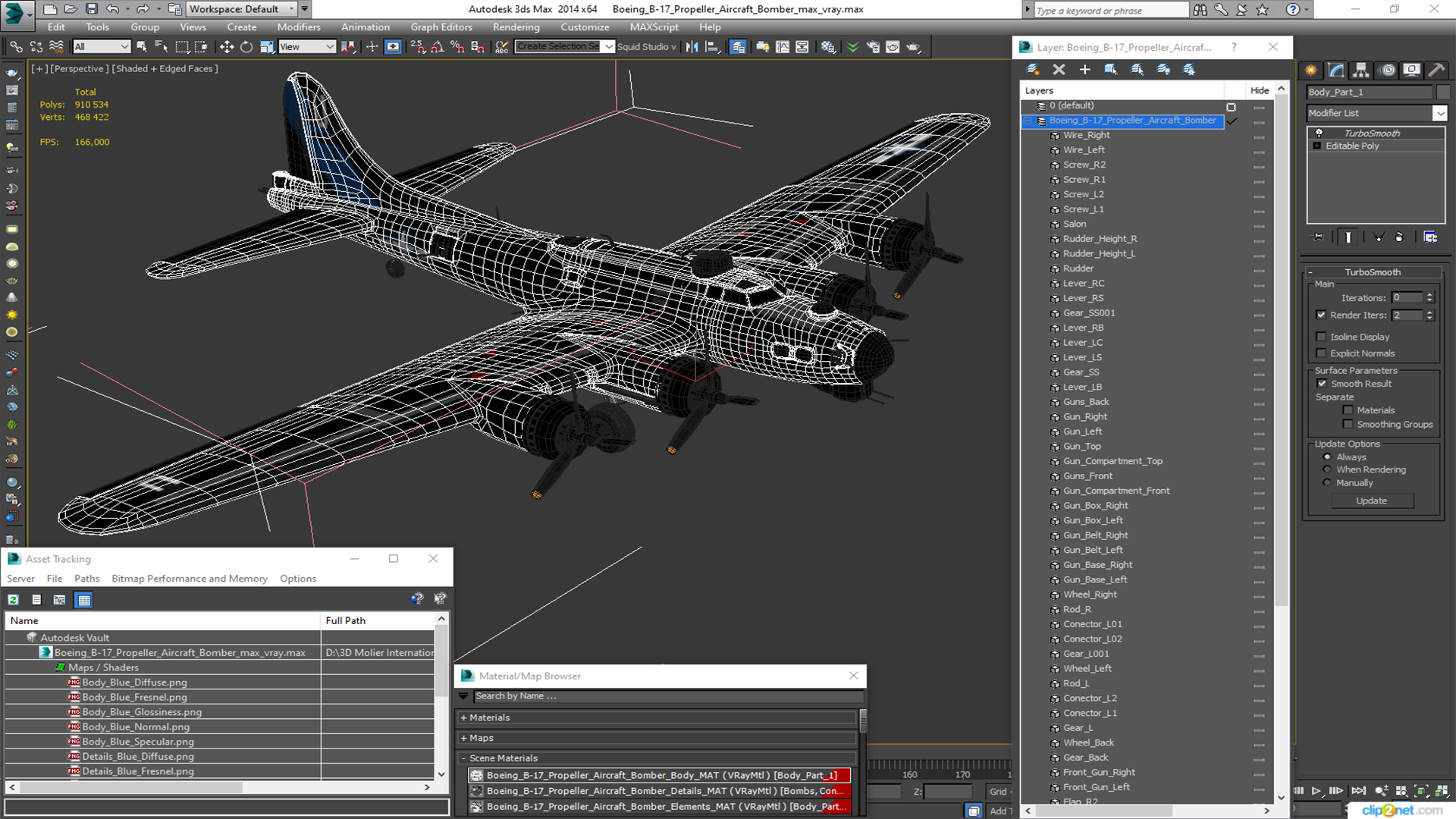Expand the Maps rollout in Material Browser
Image resolution: width=1456 pixels, height=819 pixels.
click(657, 738)
